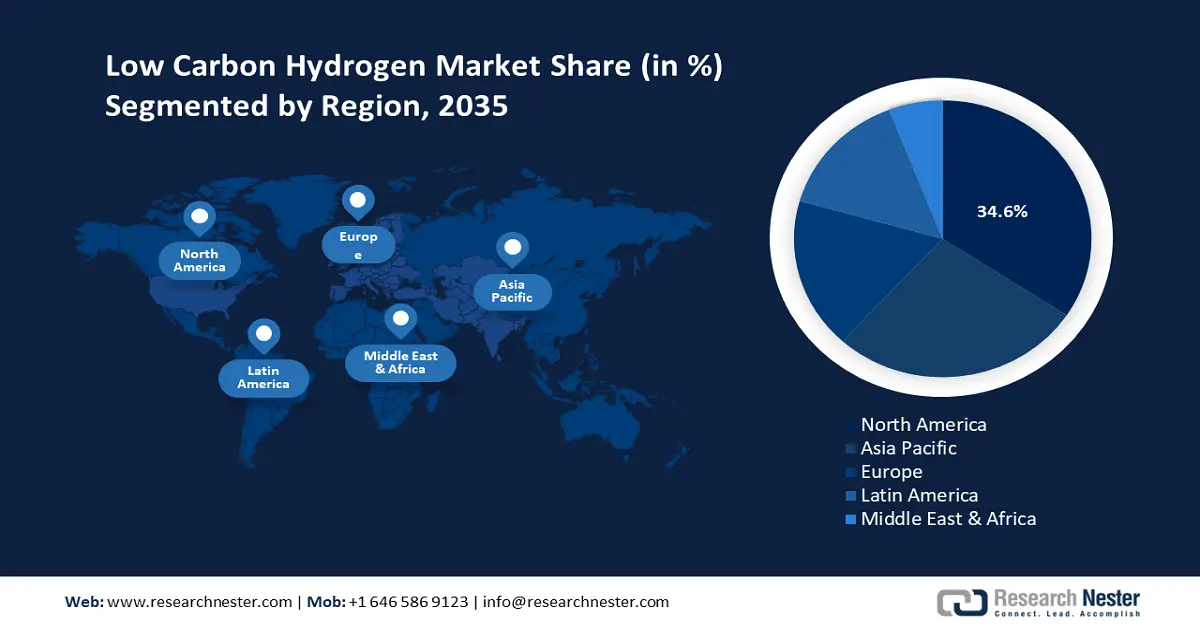This screenshot has width=1200, height=628.
Task: Click the Europe map pin icon
Action: coord(358,201)
